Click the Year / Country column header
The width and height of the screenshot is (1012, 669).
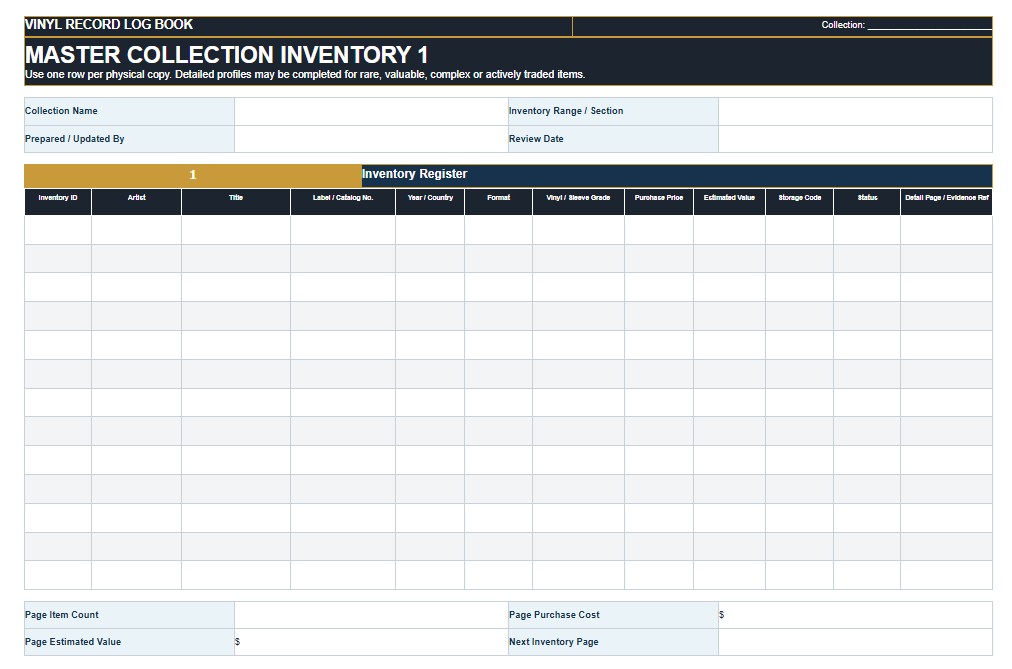point(430,201)
